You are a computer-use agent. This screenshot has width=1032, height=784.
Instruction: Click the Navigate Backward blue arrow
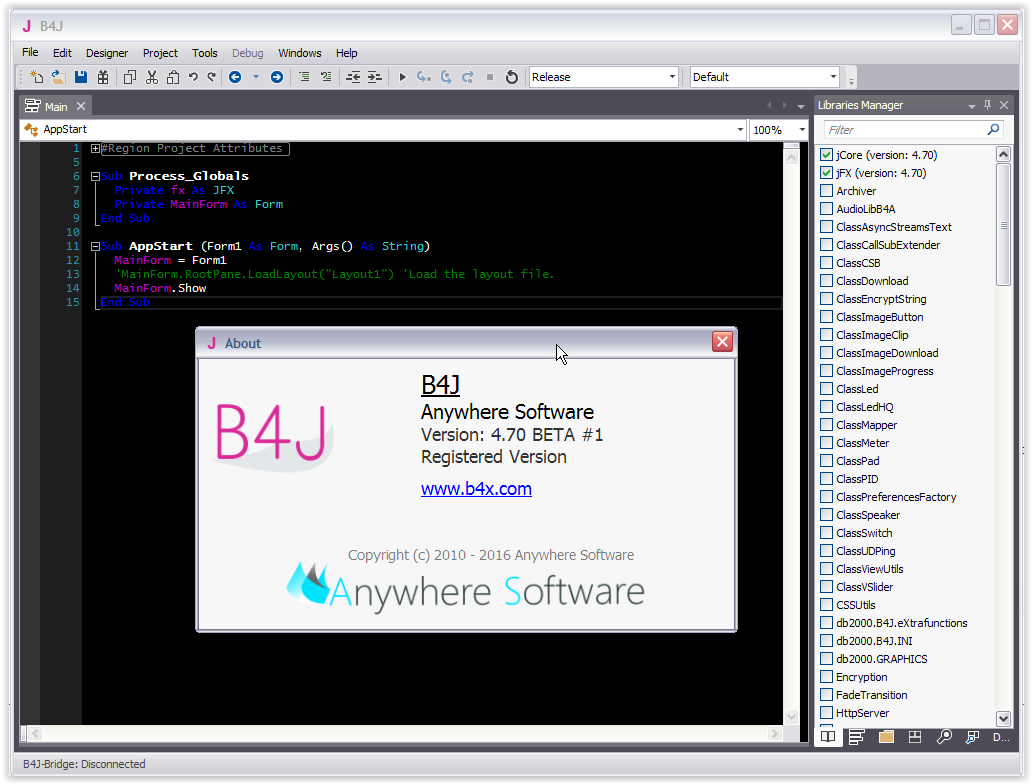point(235,77)
